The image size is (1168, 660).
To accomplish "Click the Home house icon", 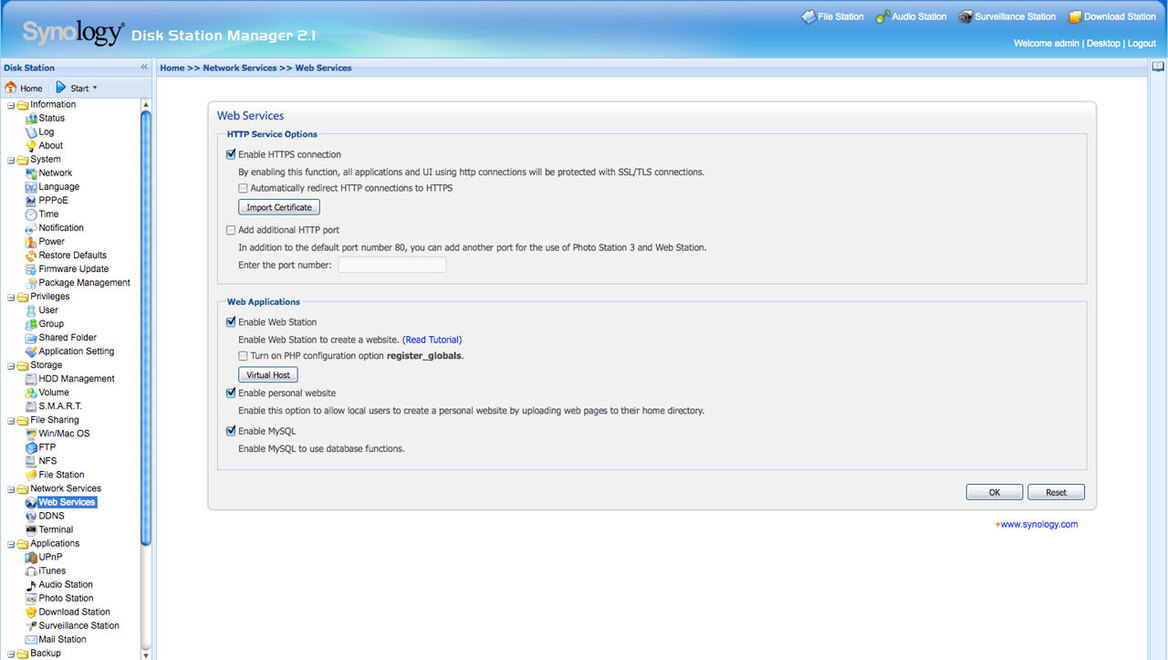I will [10, 87].
